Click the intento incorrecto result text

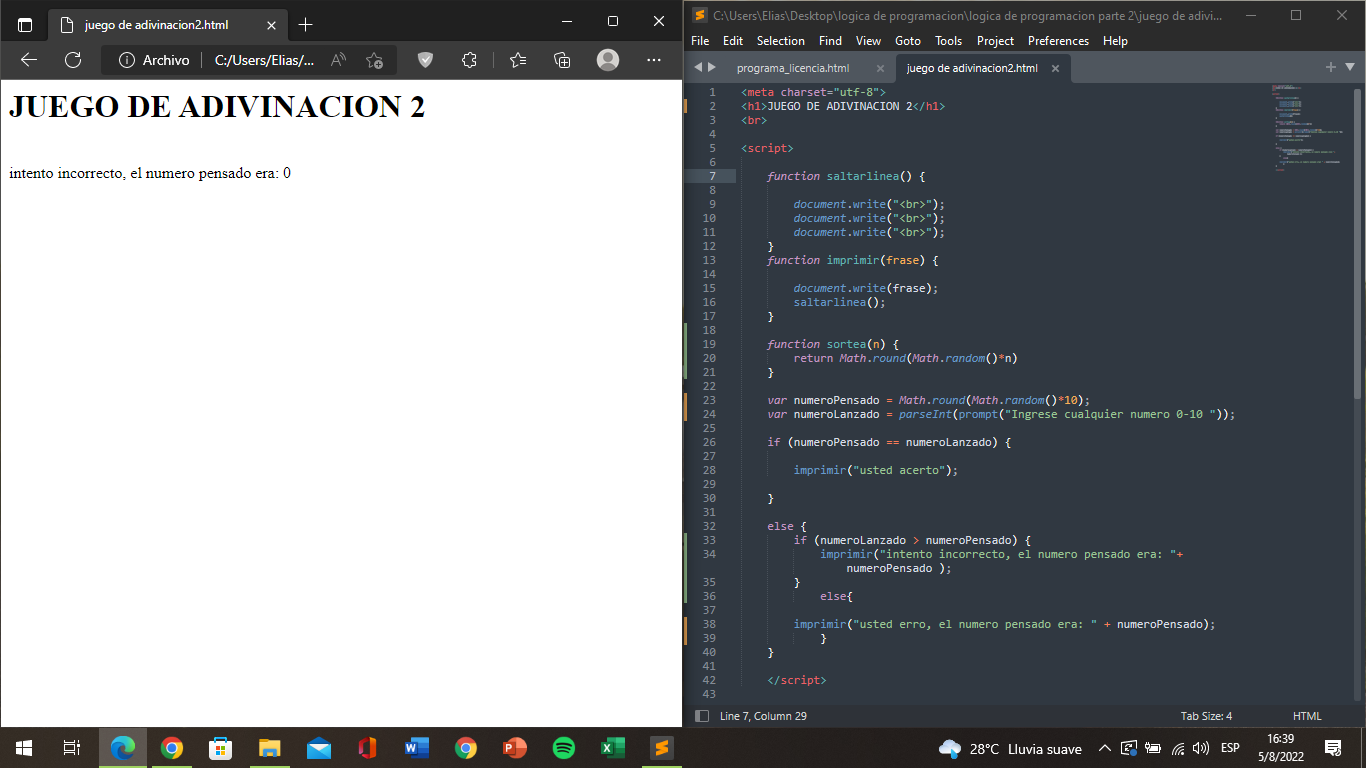coord(150,173)
